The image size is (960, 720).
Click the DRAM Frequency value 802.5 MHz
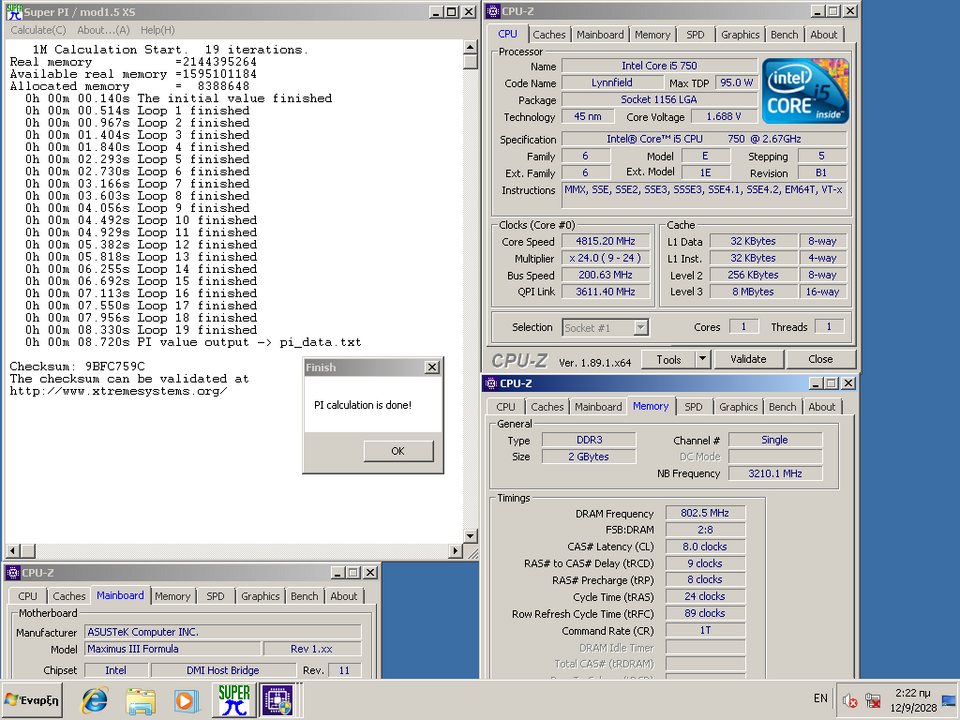705,513
